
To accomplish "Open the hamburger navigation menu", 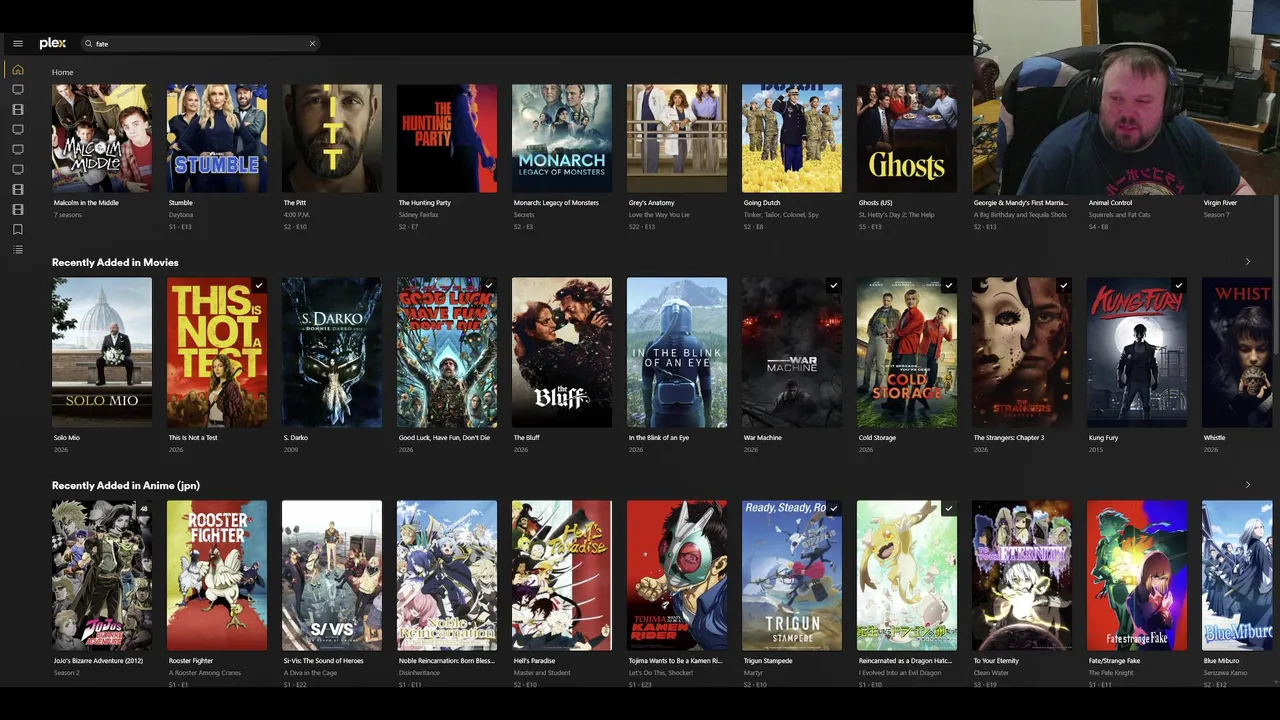I will [18, 44].
